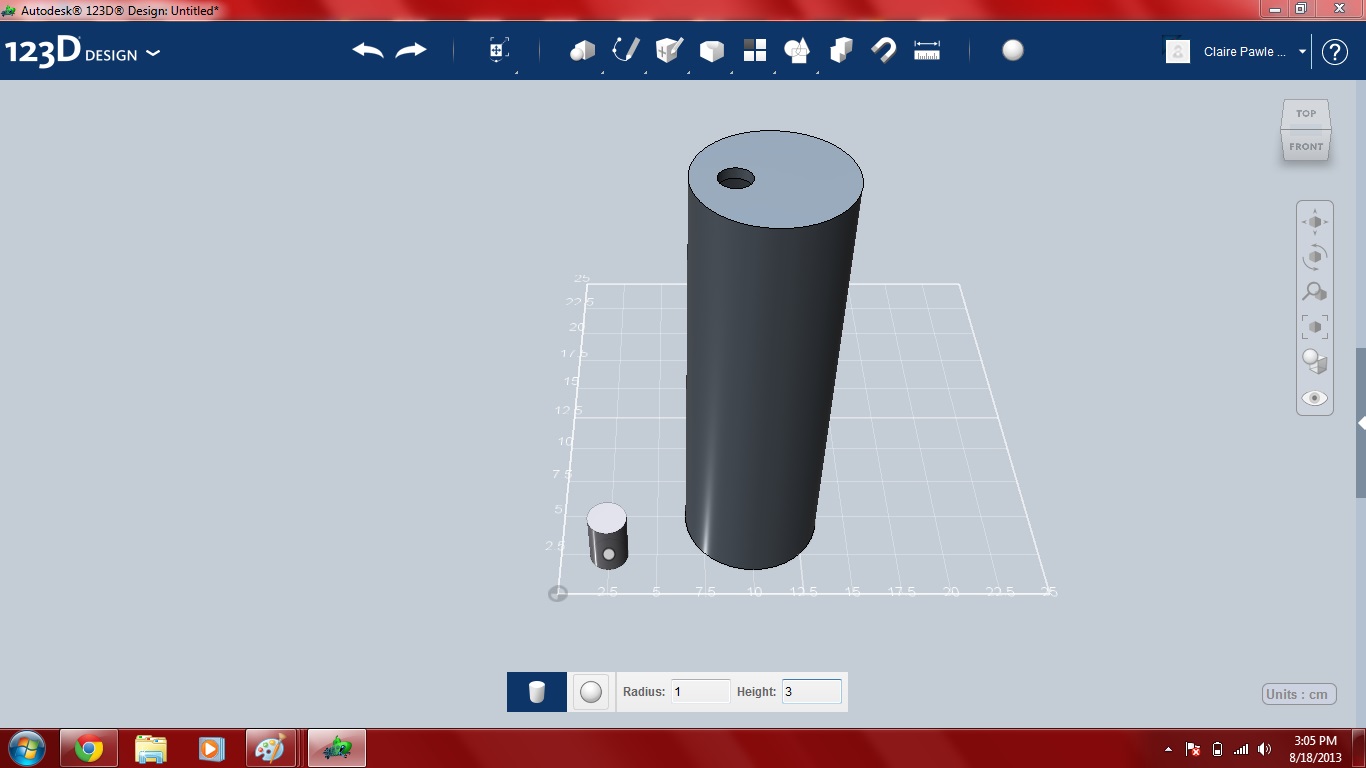
Task: Open Paint from taskbar
Action: [x=271, y=748]
